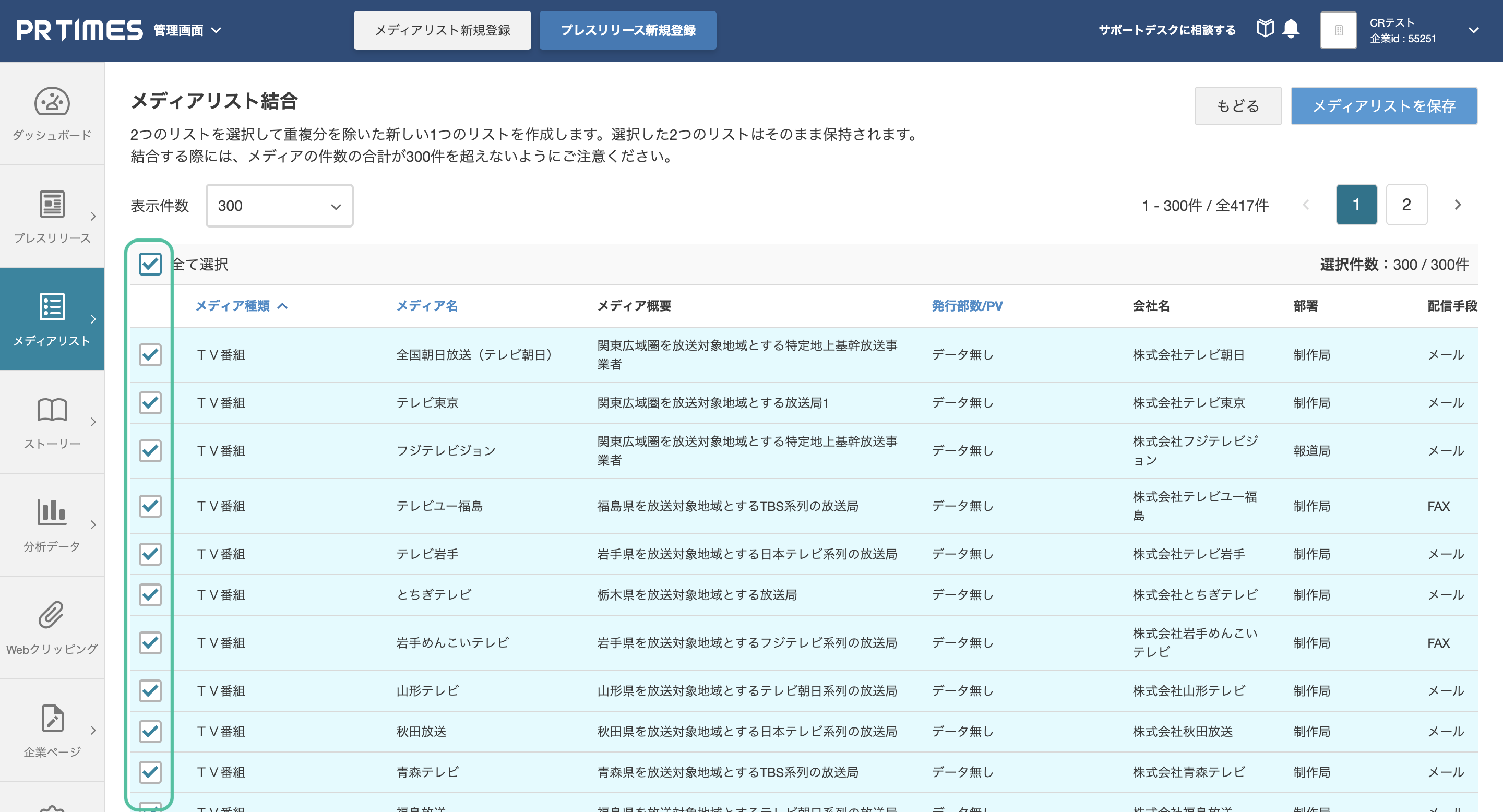Screen dimensions: 1503x812
Task: Open the Story book icon
Action: (52, 410)
